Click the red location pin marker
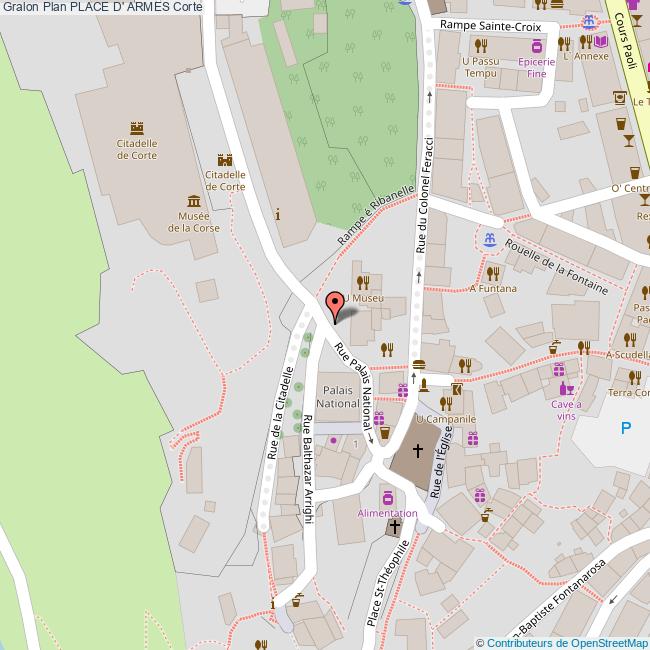 (336, 304)
